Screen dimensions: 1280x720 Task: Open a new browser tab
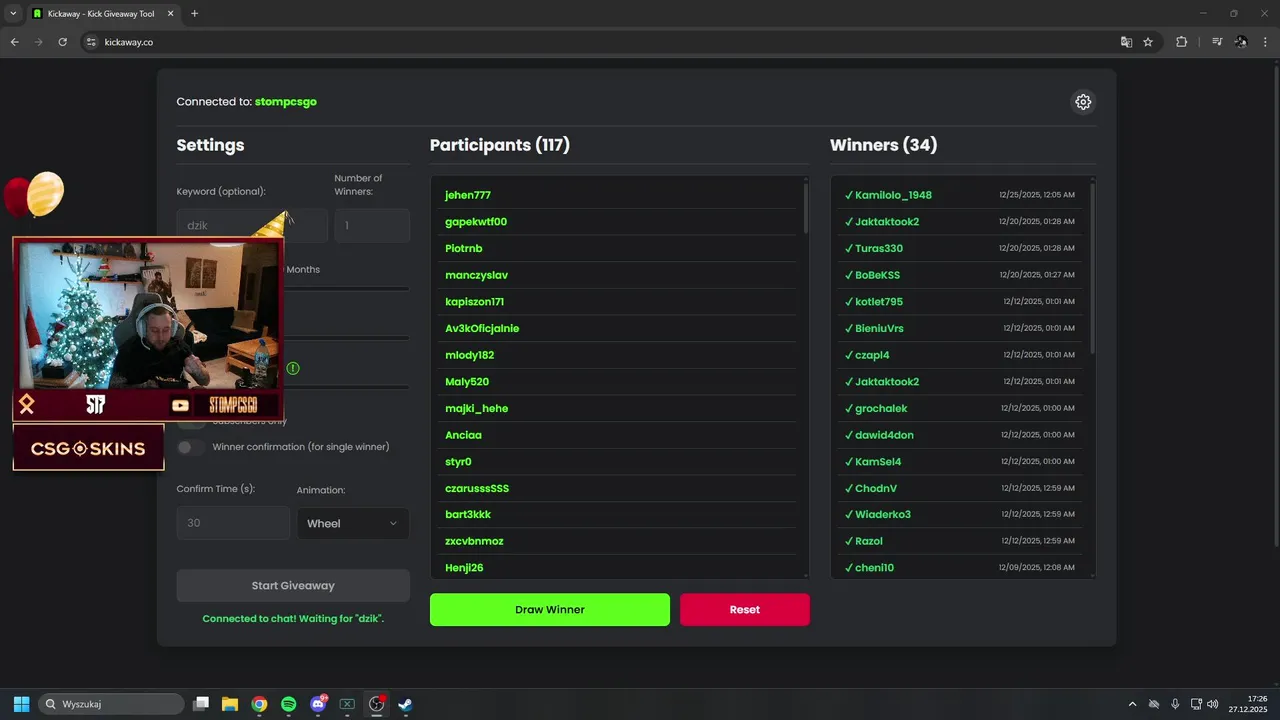tap(194, 14)
